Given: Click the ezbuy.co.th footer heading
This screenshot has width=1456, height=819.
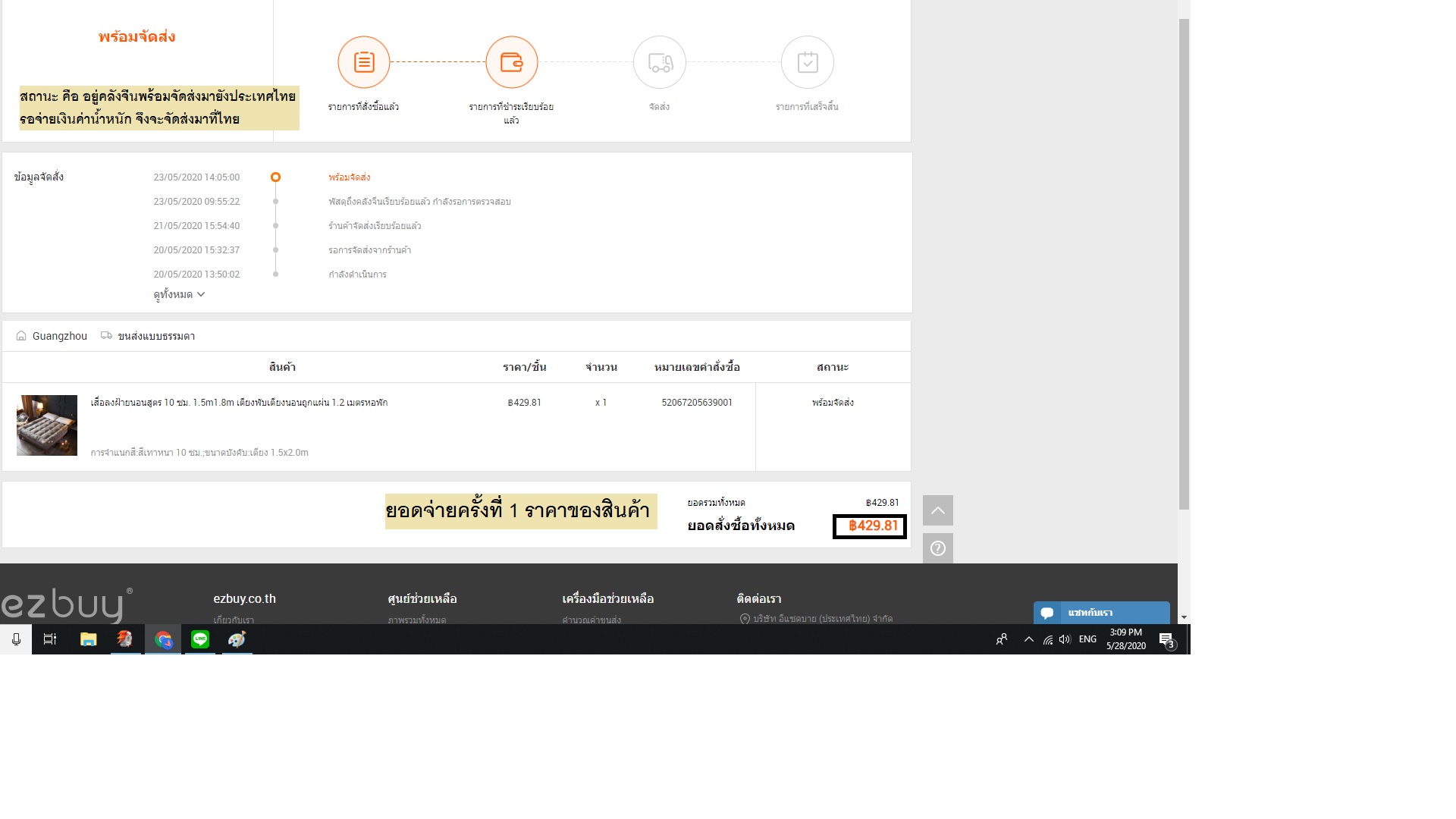Looking at the screenshot, I should pos(244,598).
